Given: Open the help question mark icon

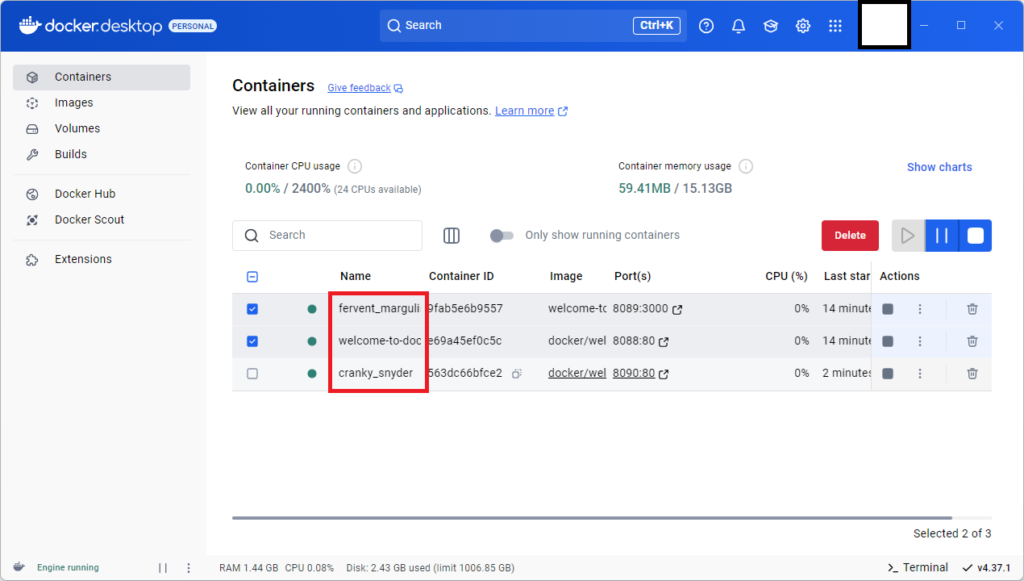Looking at the screenshot, I should point(706,25).
